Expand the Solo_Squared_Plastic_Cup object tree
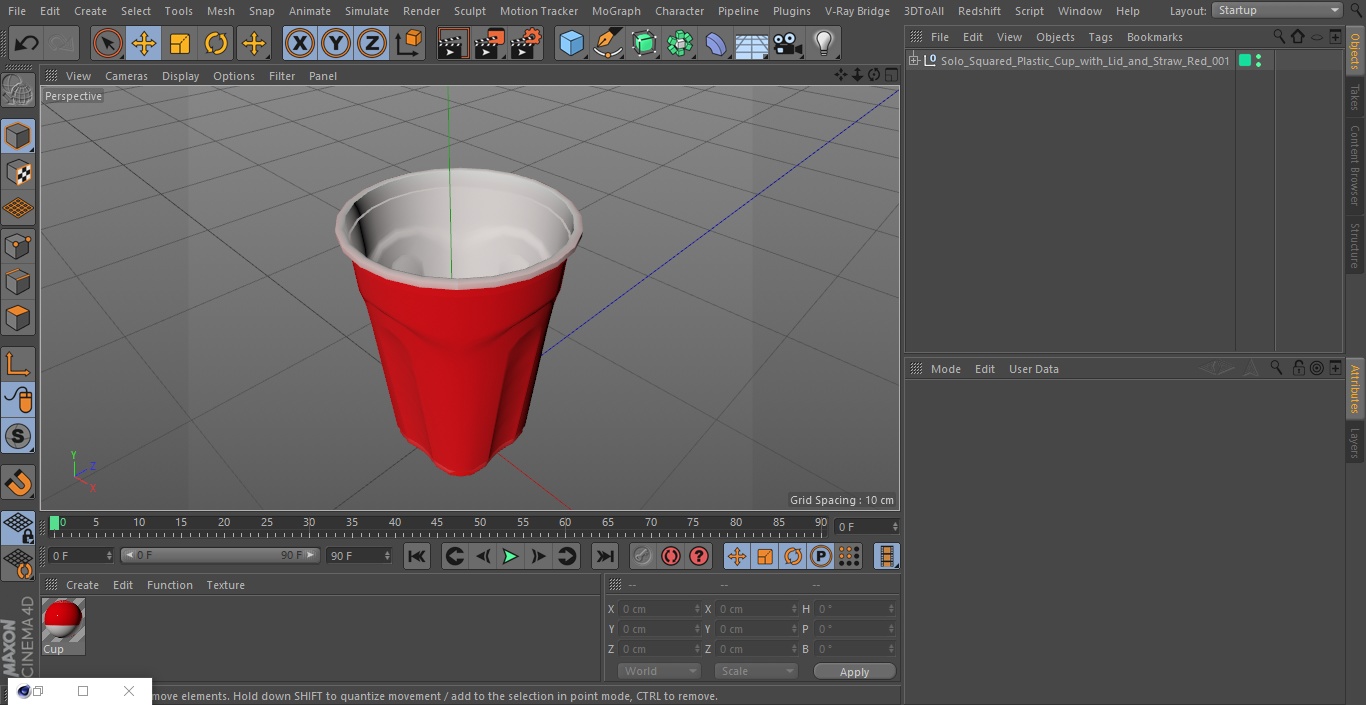1366x705 pixels. 913,61
